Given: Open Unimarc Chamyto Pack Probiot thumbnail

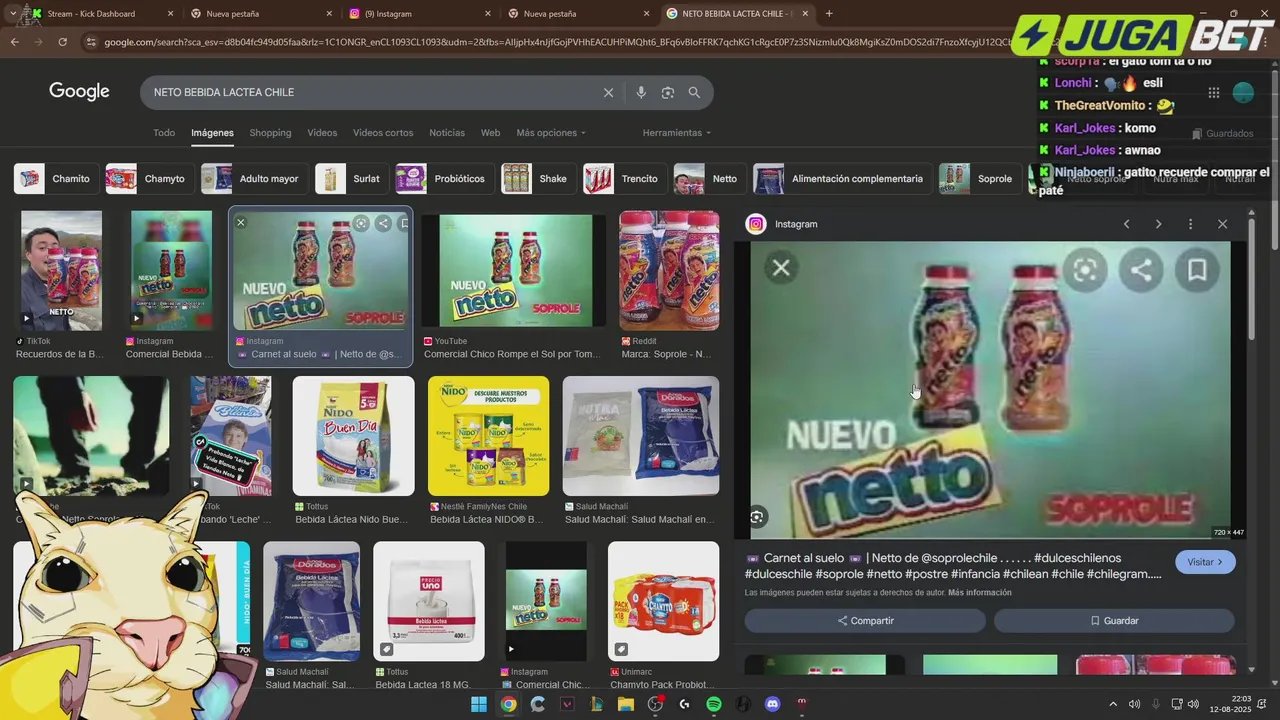Looking at the screenshot, I should pyautogui.click(x=664, y=602).
